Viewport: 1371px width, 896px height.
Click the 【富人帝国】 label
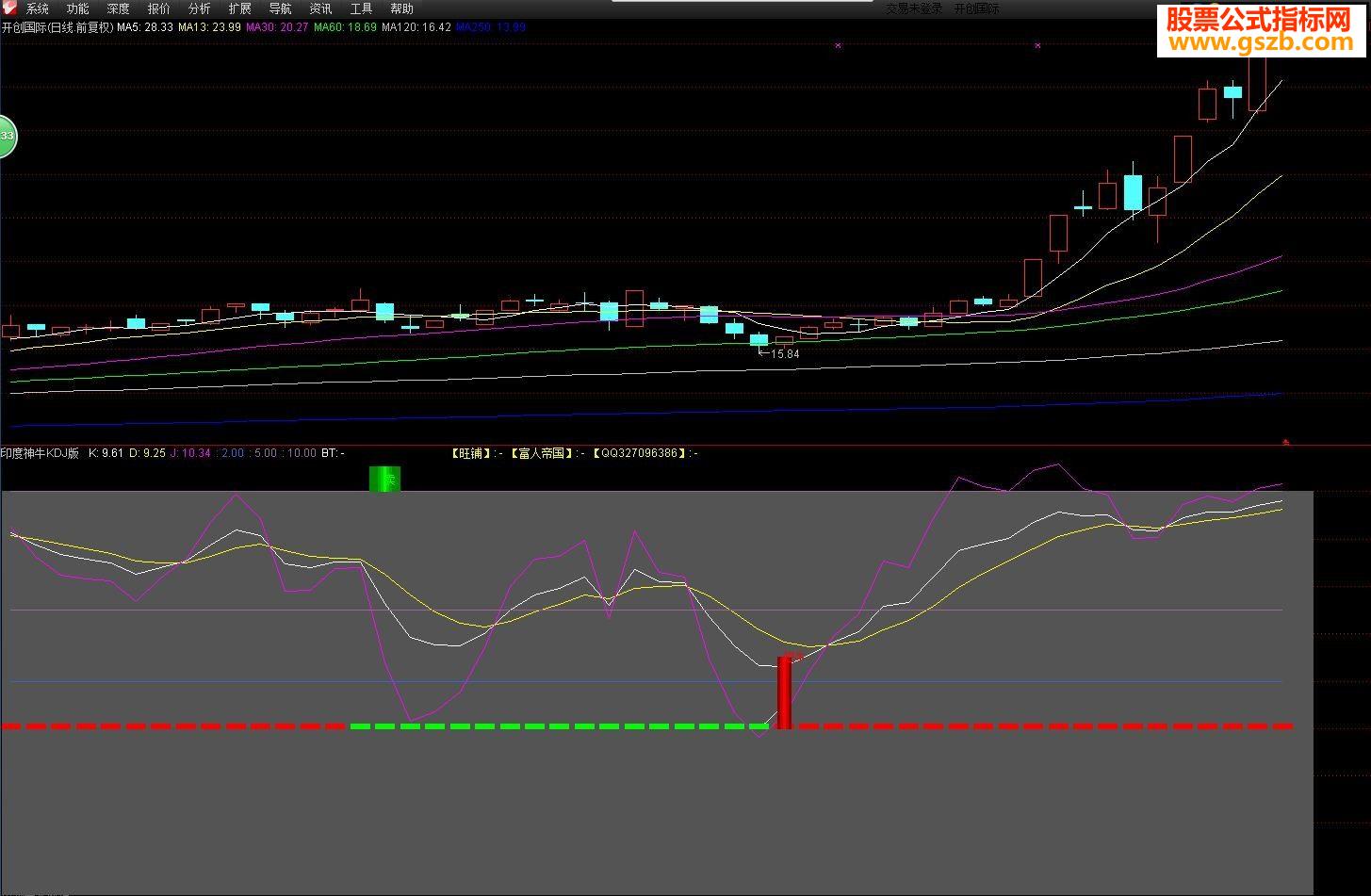coord(542,453)
